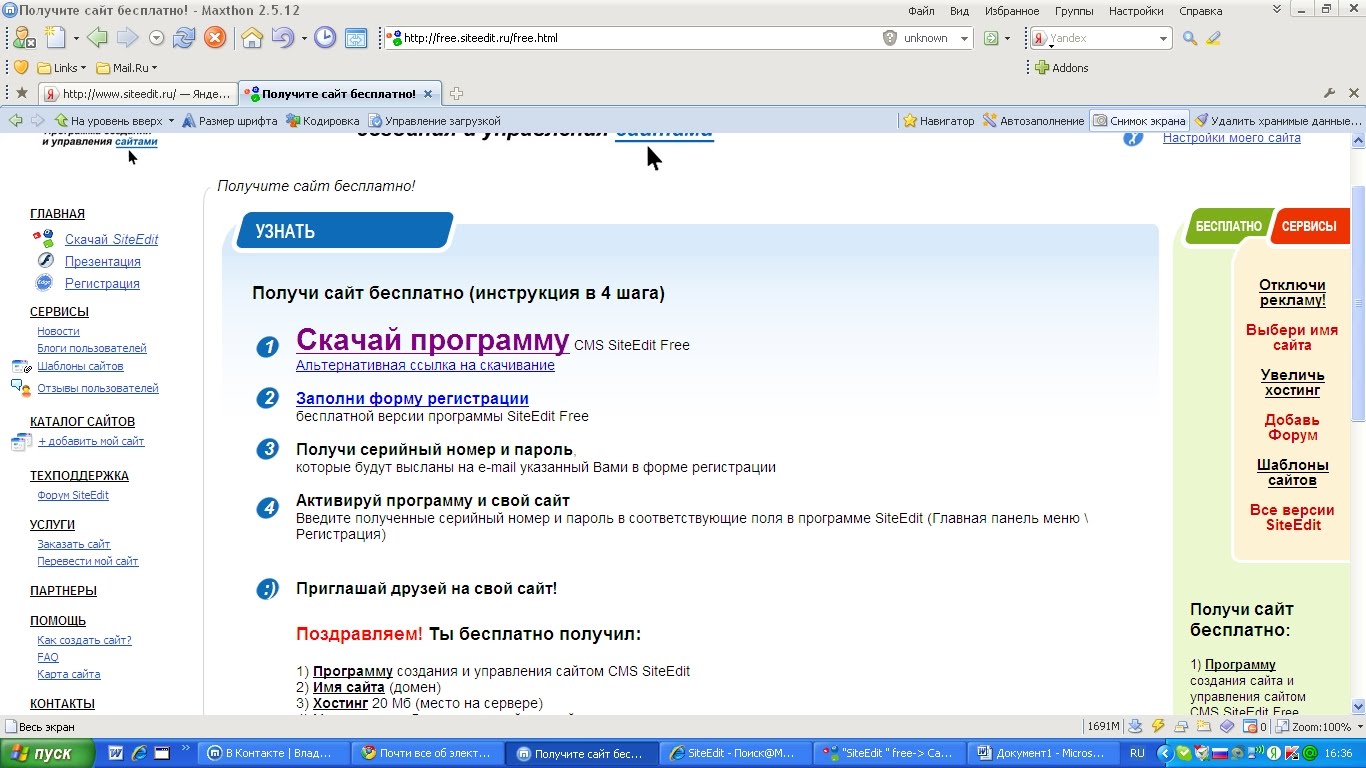Go to Home page icon
This screenshot has width=1366, height=768.
(x=252, y=38)
